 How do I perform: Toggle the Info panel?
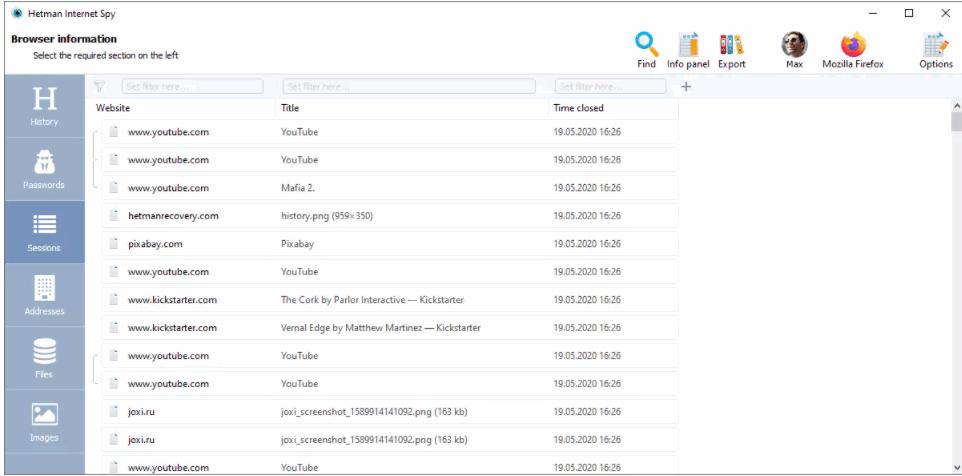click(688, 50)
